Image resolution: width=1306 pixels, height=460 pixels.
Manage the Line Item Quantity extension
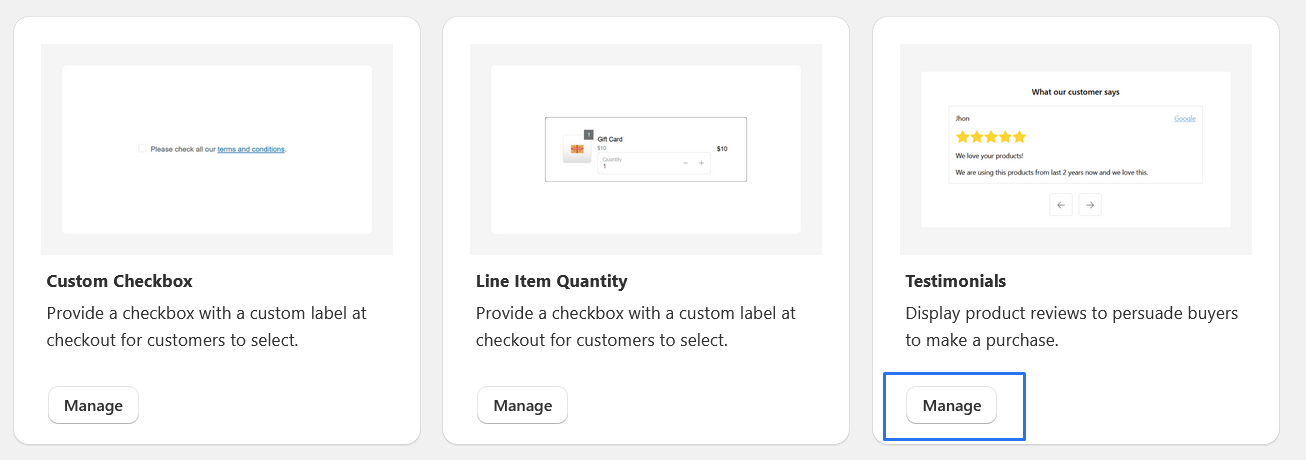click(x=522, y=405)
